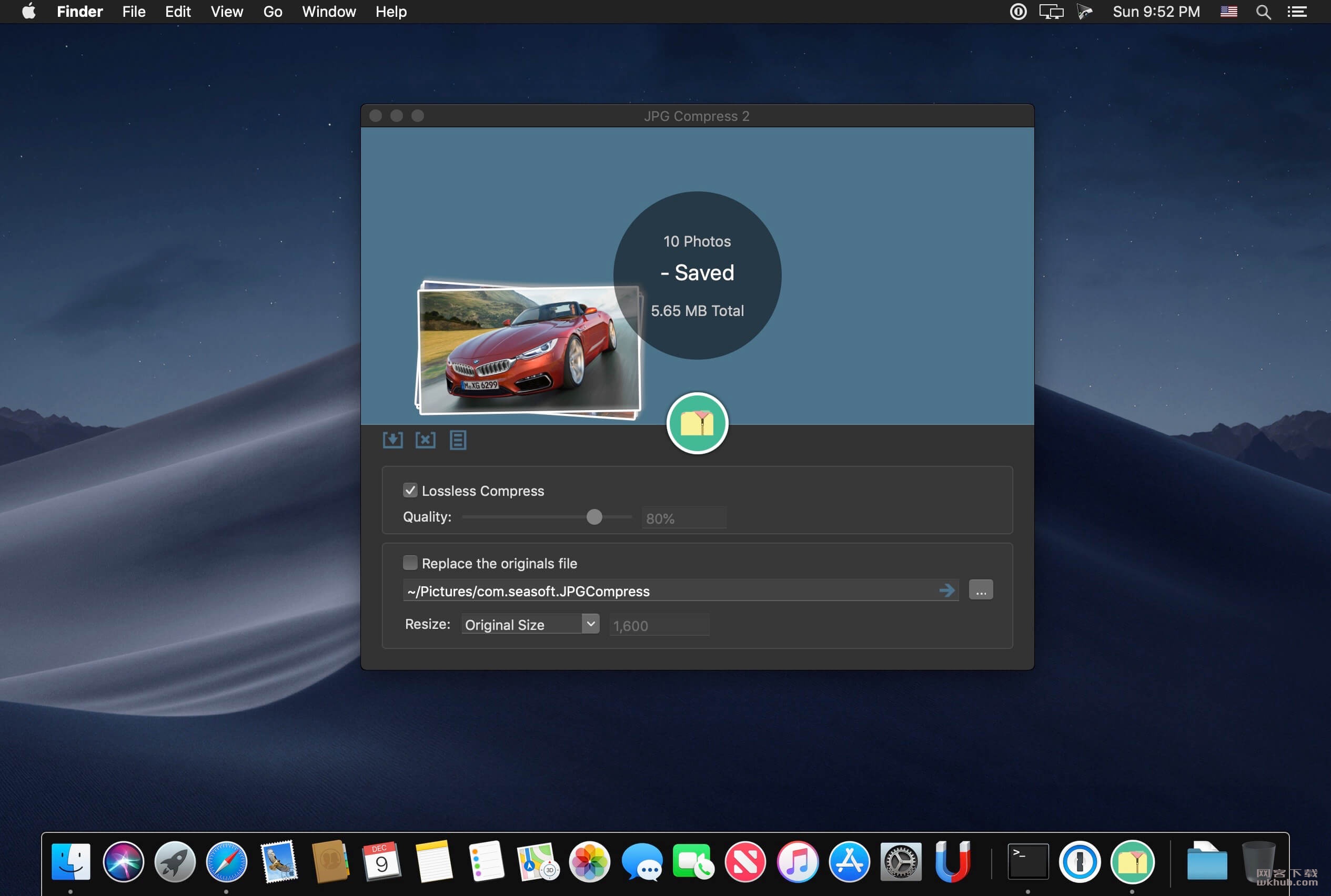This screenshot has width=1331, height=896.
Task: Open Photos app in the Dock
Action: pyautogui.click(x=589, y=861)
